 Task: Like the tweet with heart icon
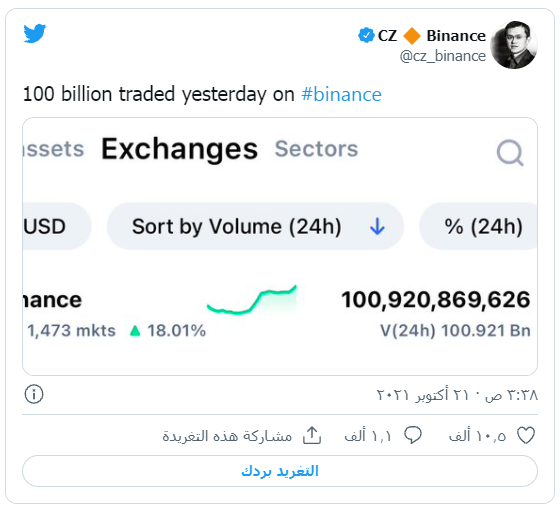tap(526, 435)
